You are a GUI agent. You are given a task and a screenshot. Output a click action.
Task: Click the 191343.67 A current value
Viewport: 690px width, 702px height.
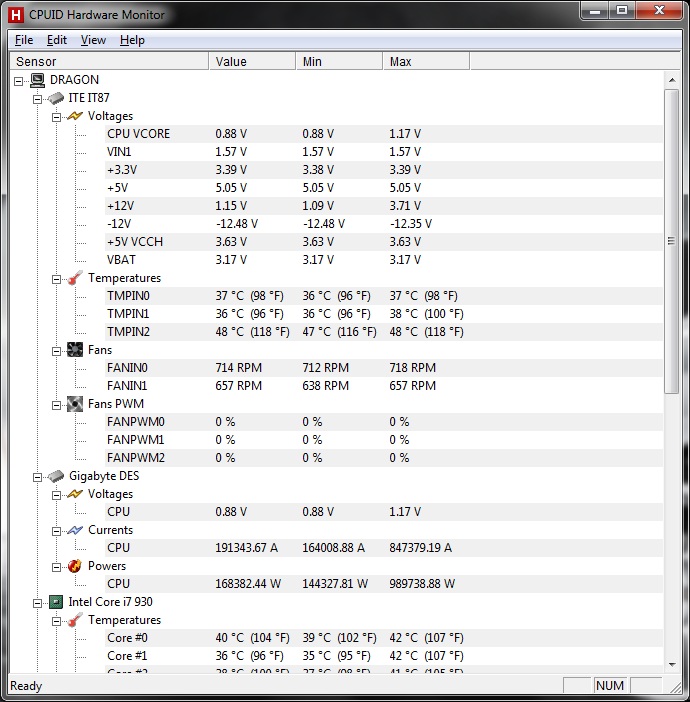tap(247, 548)
